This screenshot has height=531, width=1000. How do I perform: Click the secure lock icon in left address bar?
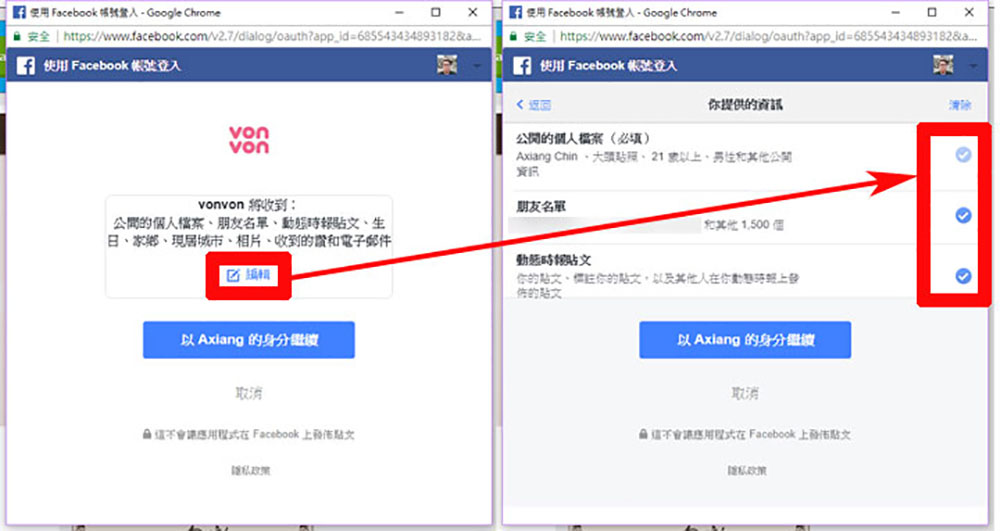pyautogui.click(x=17, y=36)
